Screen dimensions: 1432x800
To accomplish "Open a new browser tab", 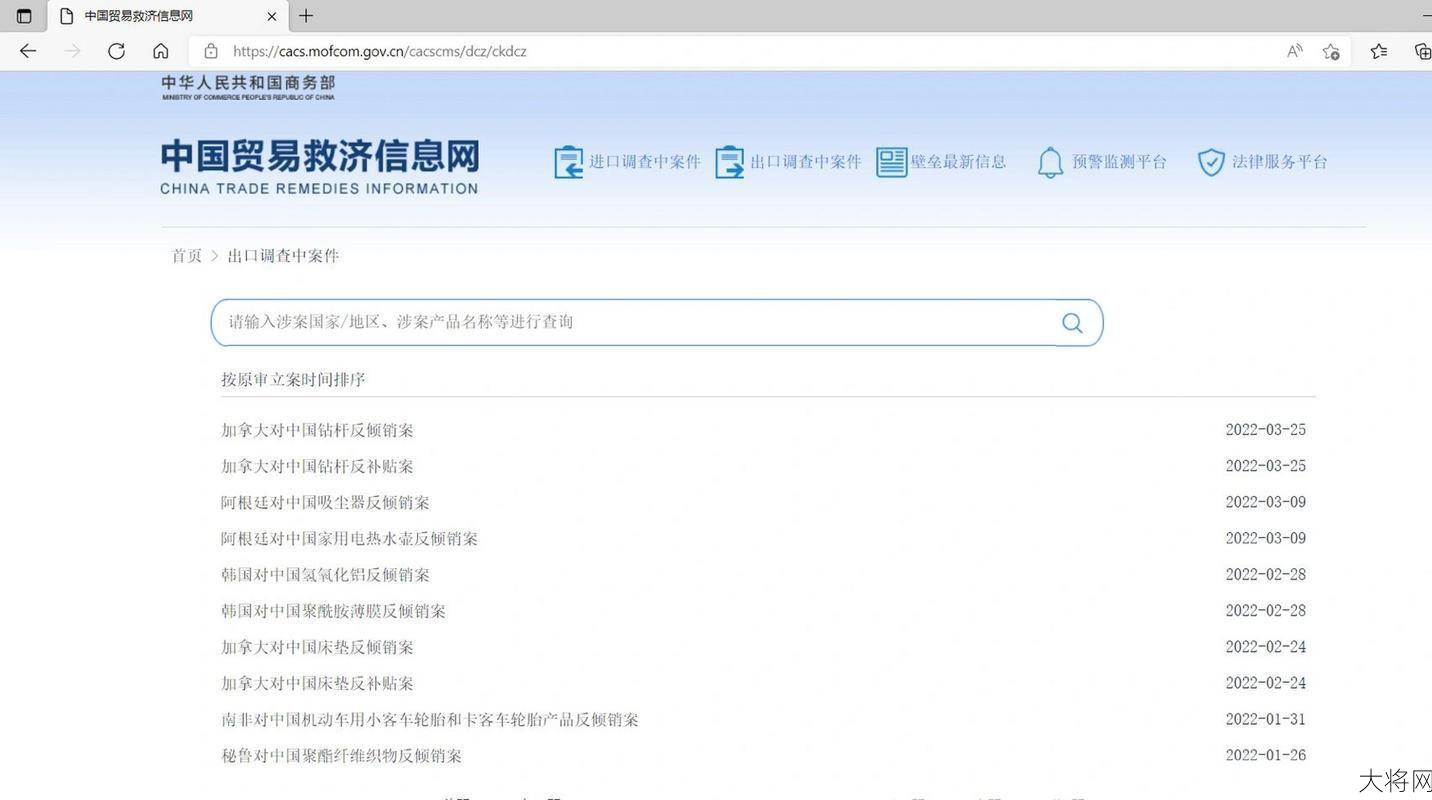I will click(306, 16).
